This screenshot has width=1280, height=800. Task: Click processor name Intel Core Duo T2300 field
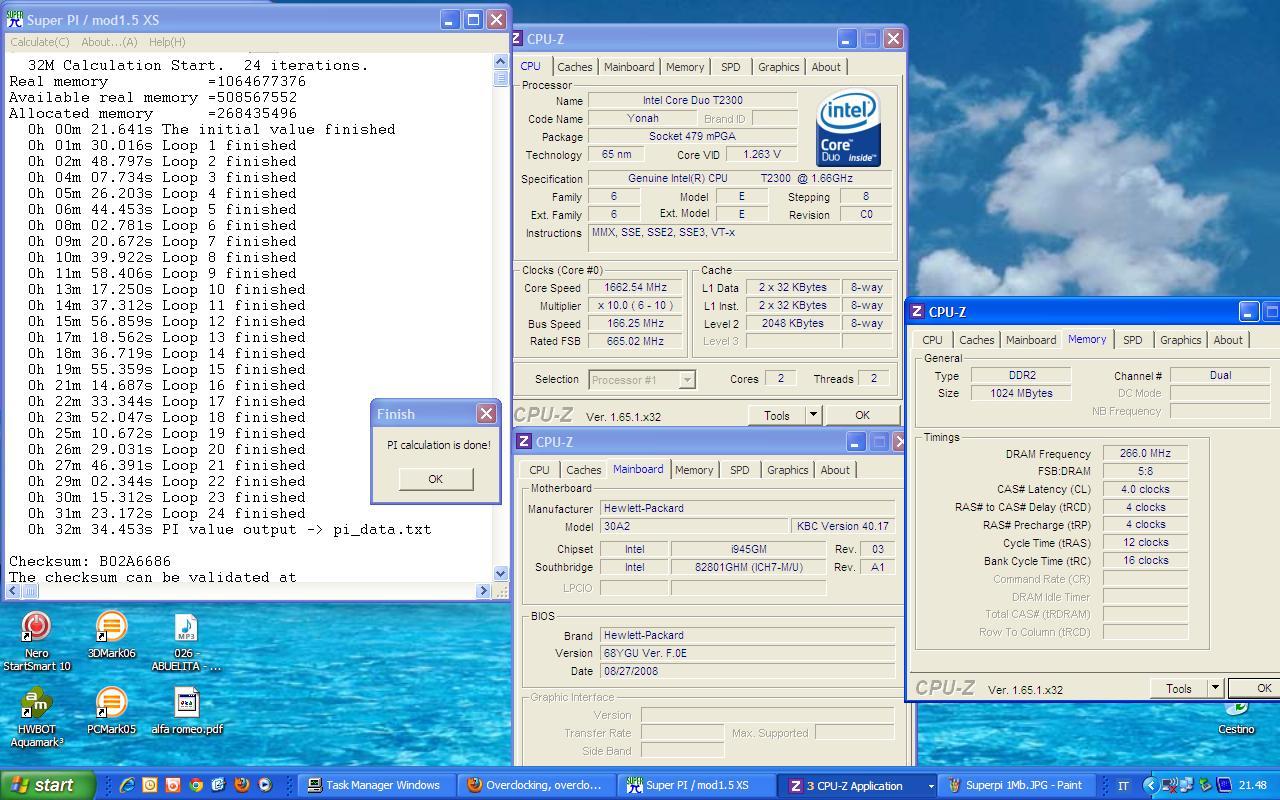point(692,100)
